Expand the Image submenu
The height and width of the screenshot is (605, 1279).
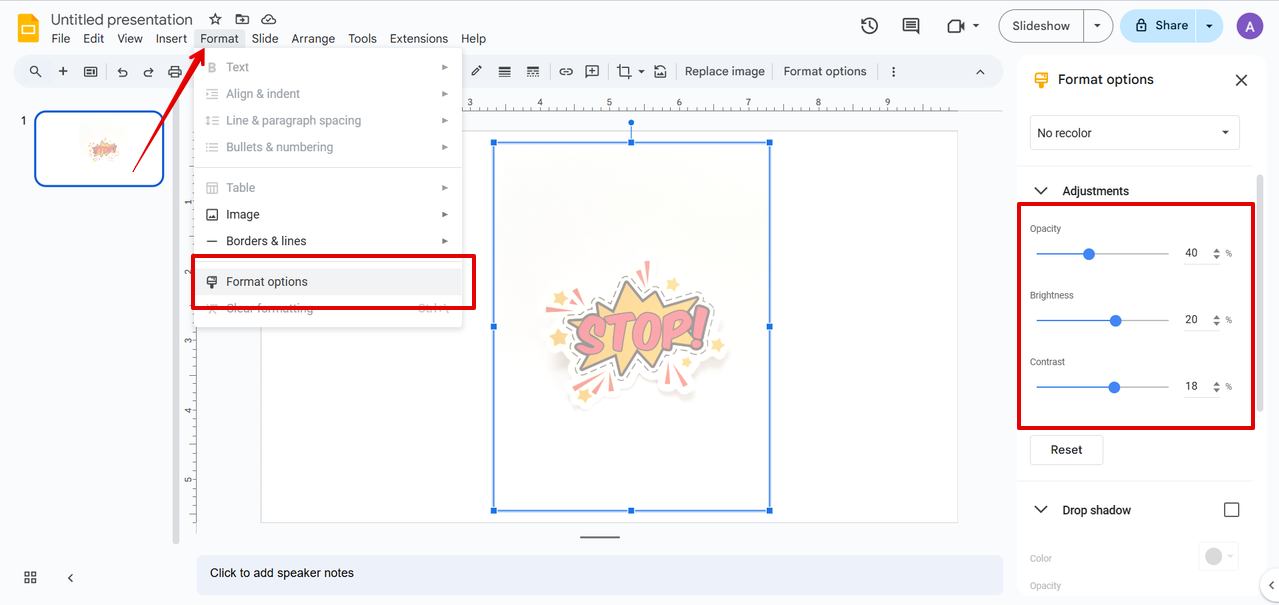click(x=328, y=214)
